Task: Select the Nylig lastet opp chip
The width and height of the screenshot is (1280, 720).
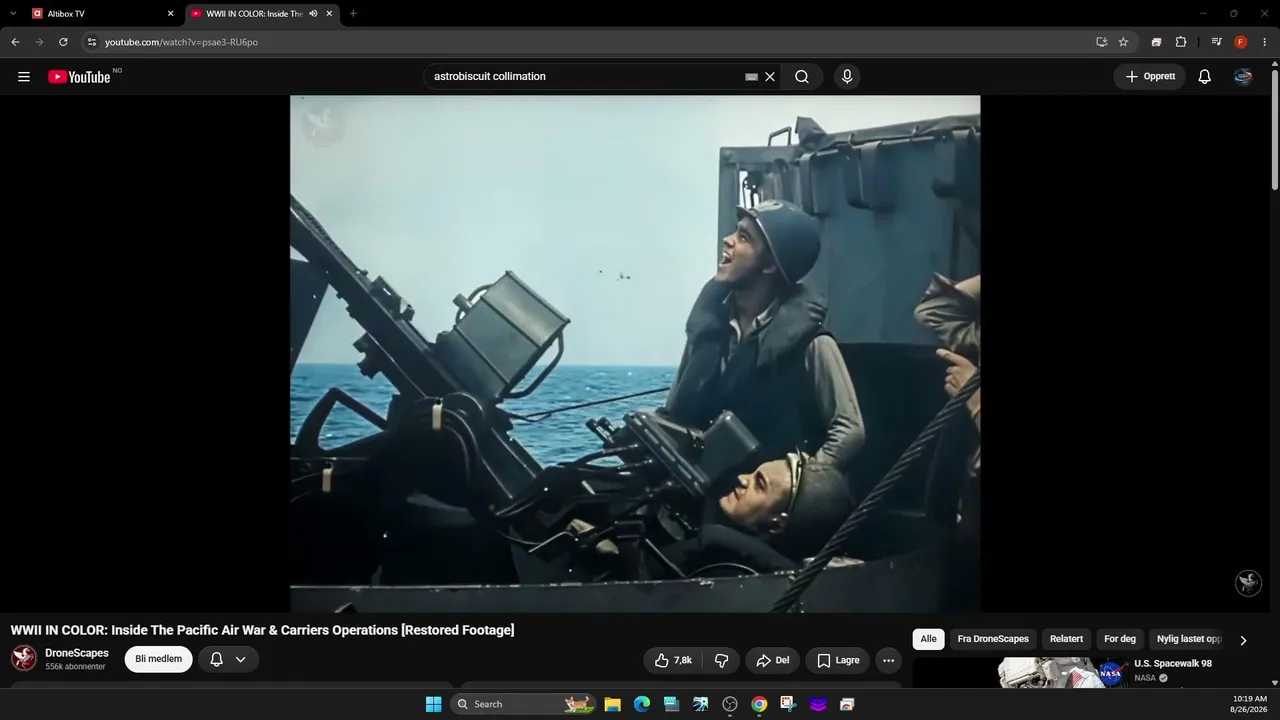Action: click(1189, 639)
